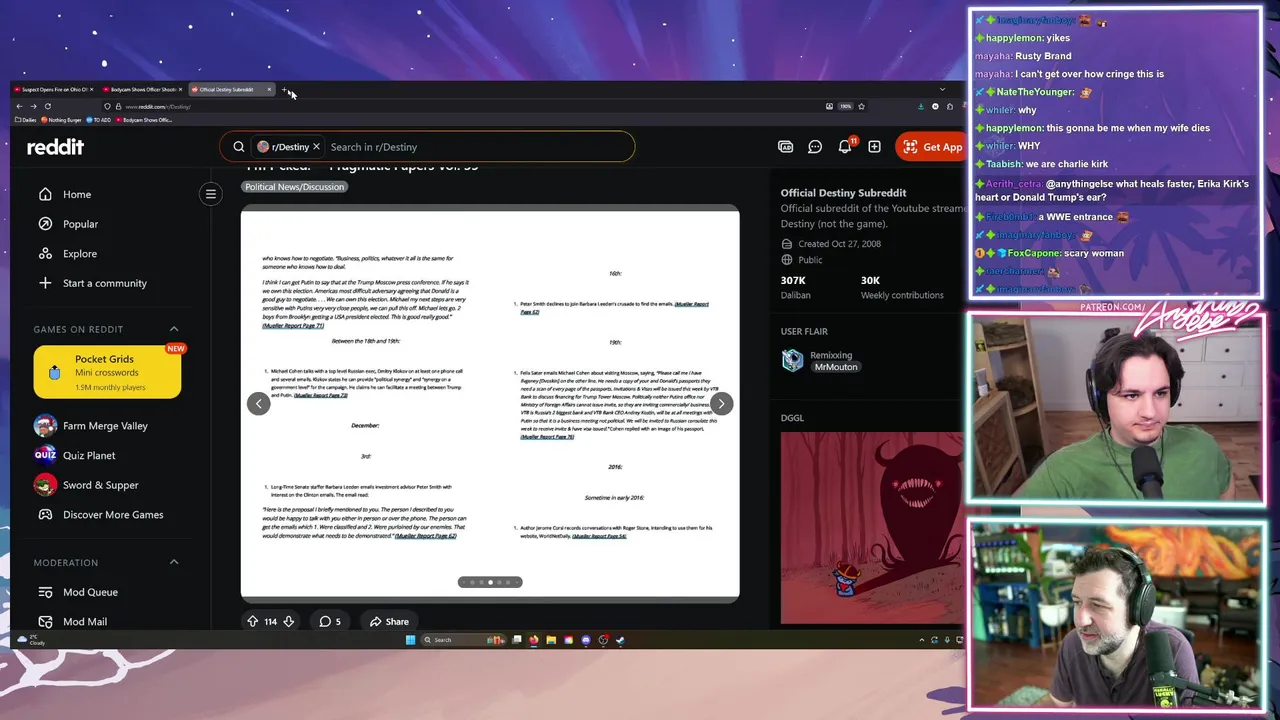Click Official Destiny Subreddit title
This screenshot has width=1280, height=720.
(844, 193)
